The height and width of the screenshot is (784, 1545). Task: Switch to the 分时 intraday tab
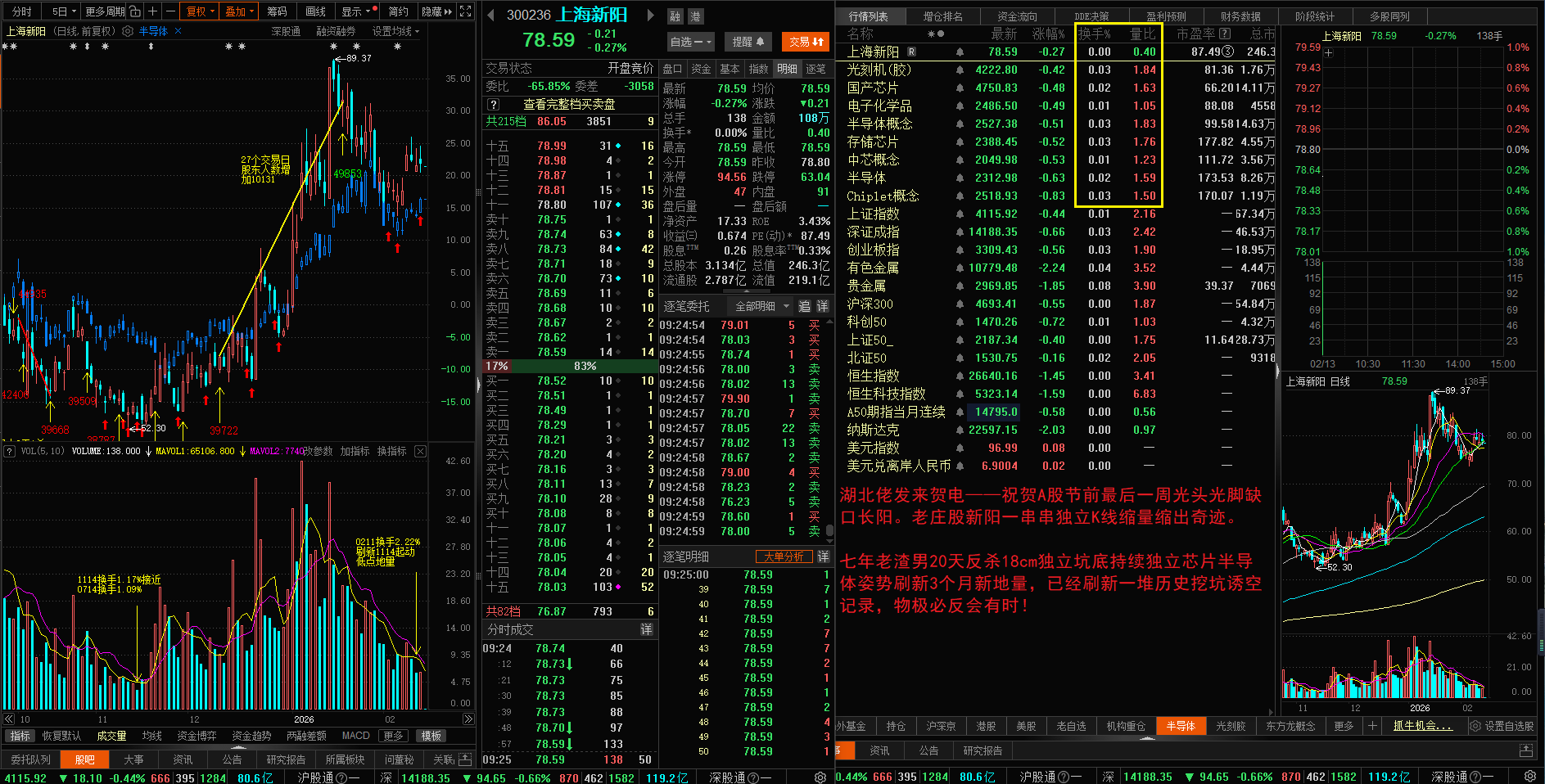[x=22, y=11]
